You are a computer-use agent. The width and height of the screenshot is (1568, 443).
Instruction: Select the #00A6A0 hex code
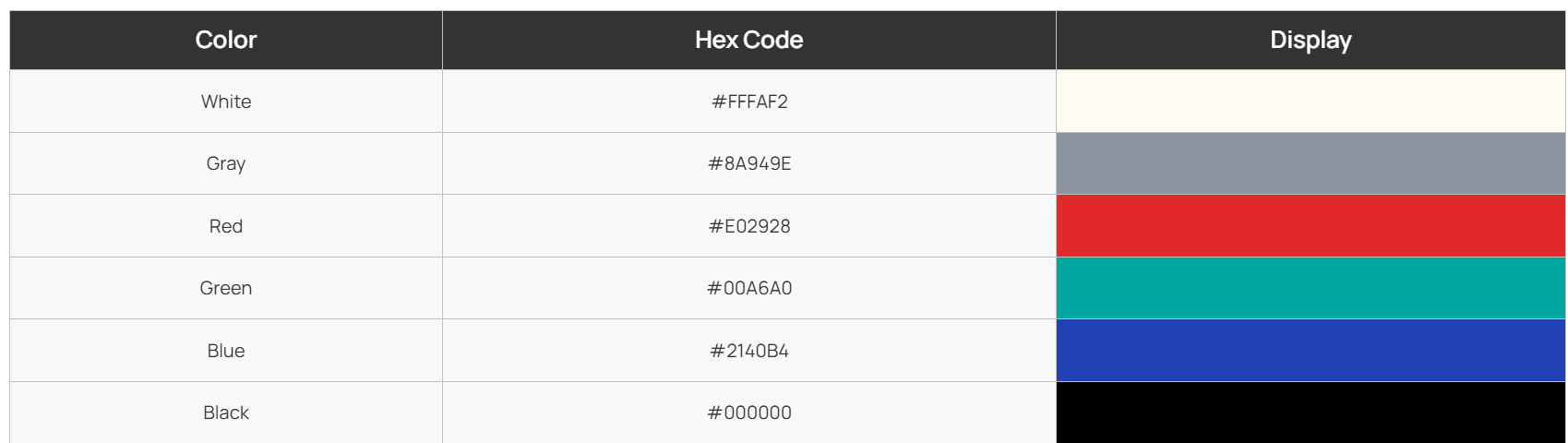tap(749, 288)
